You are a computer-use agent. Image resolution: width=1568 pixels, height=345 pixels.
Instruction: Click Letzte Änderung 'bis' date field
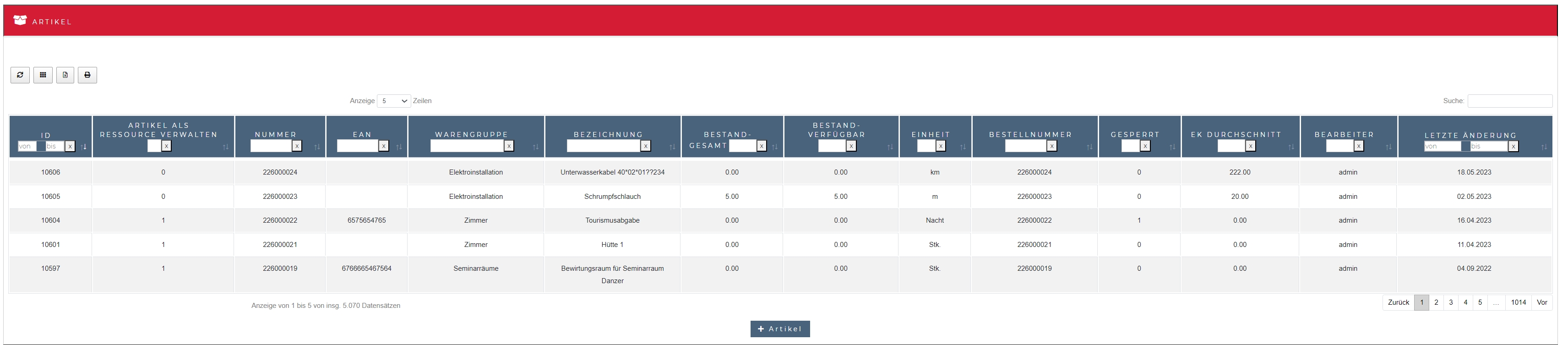(x=1489, y=146)
